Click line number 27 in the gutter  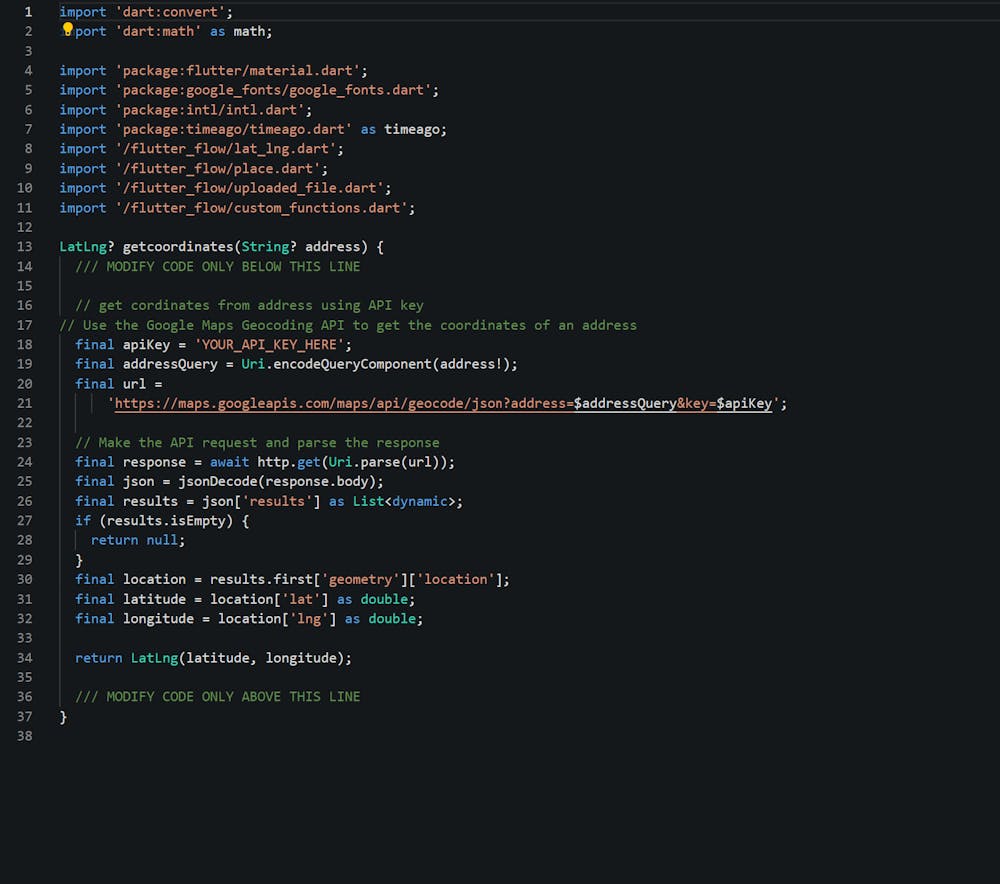[x=25, y=521]
